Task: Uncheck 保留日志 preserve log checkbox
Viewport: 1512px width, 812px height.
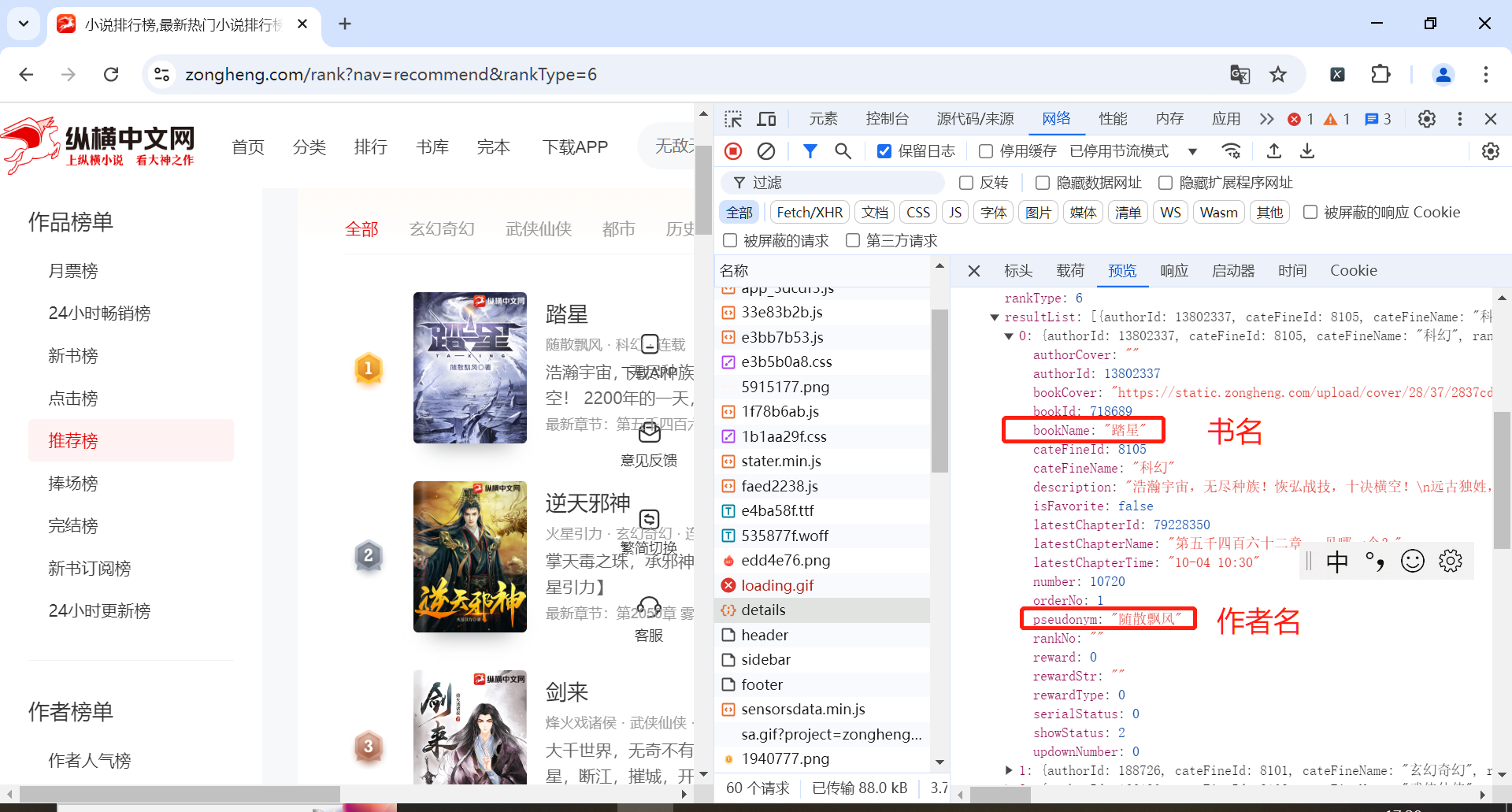Action: 884,151
